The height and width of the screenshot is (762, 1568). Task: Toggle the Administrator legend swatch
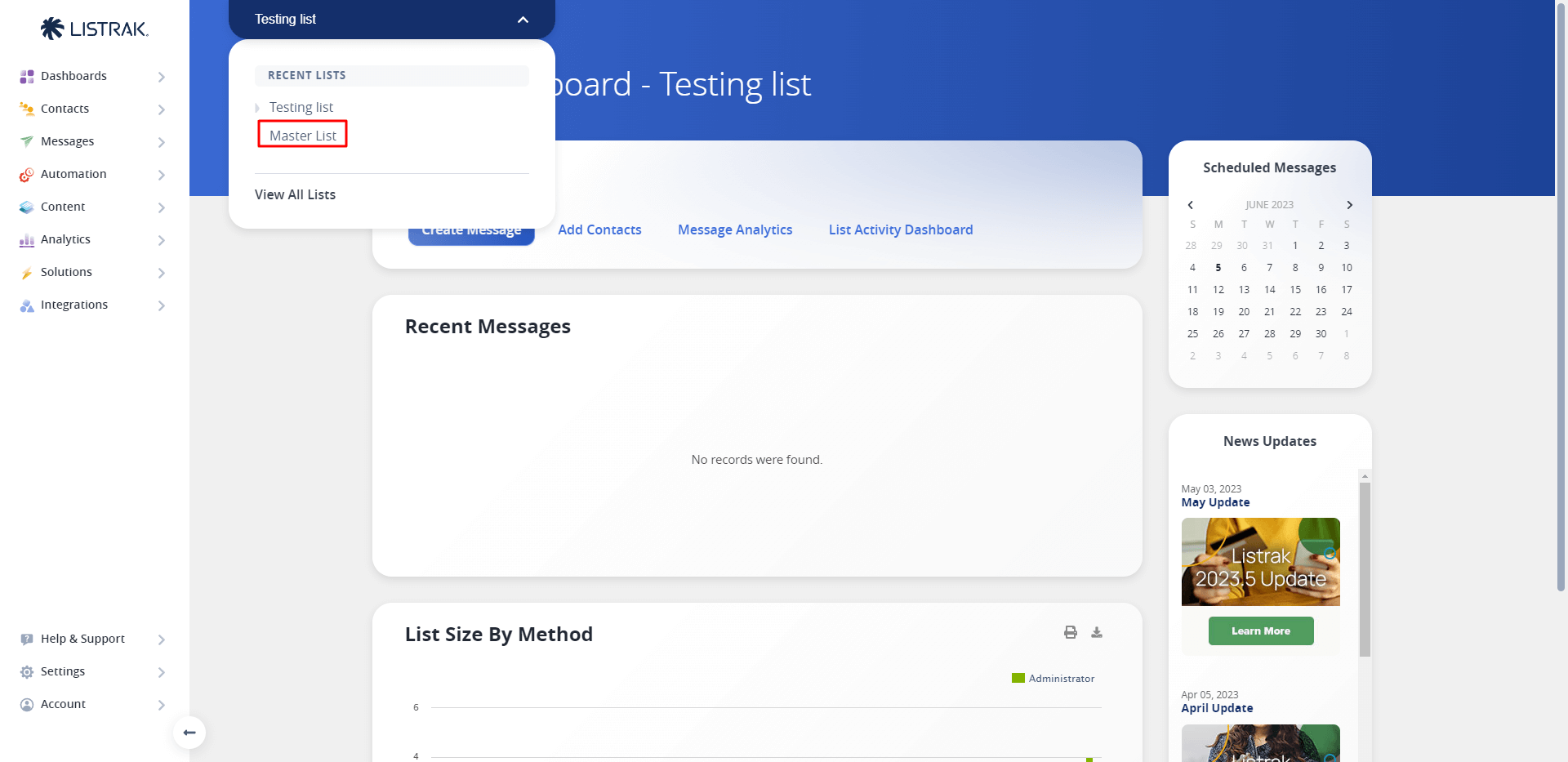[x=1018, y=678]
